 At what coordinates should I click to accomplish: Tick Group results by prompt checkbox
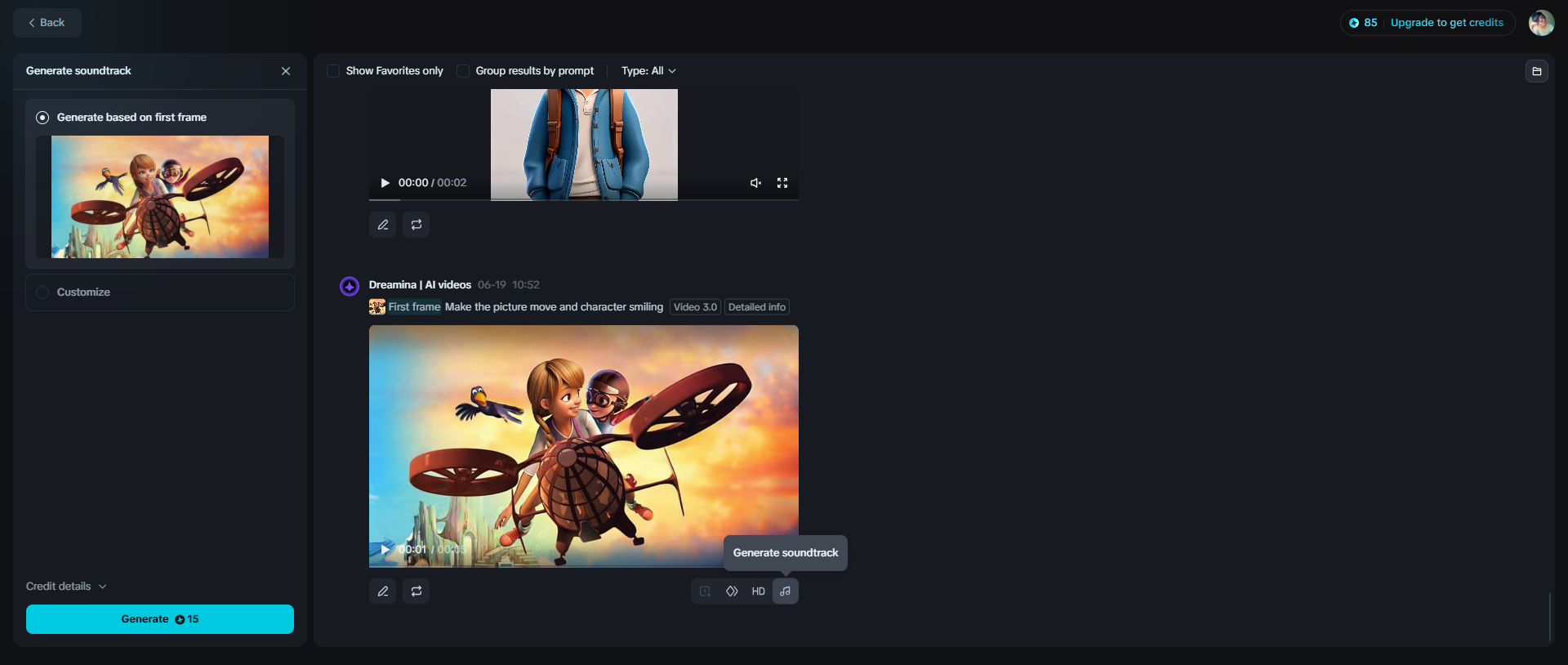coord(463,71)
